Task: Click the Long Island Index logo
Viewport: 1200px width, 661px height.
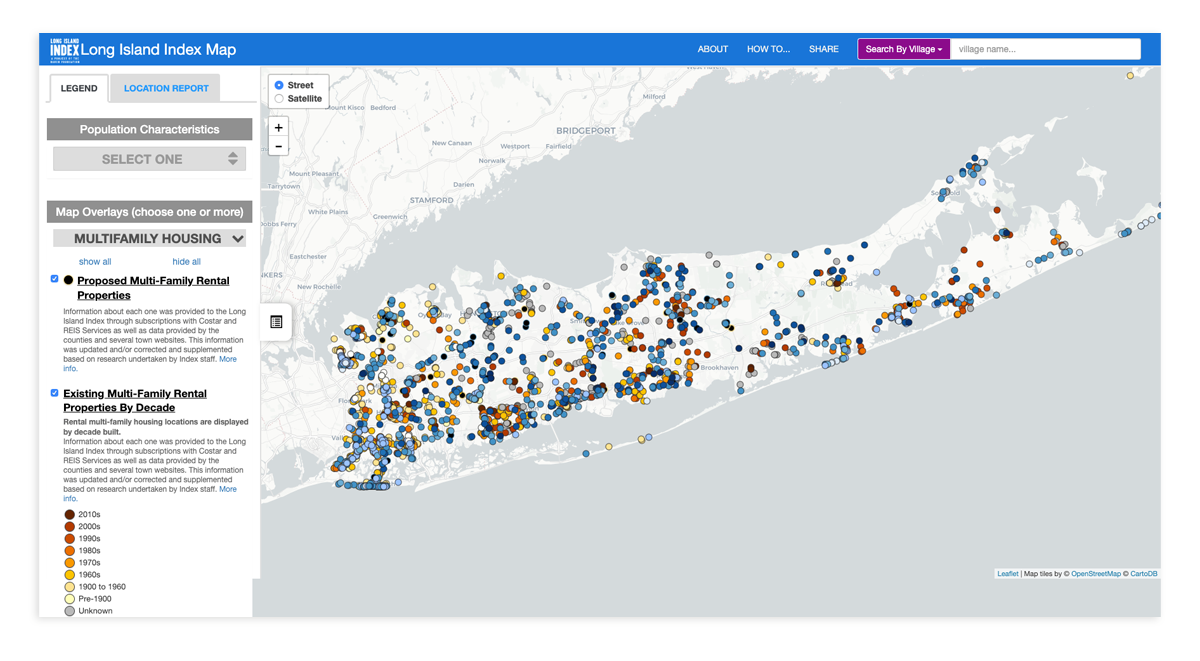Action: (x=64, y=49)
